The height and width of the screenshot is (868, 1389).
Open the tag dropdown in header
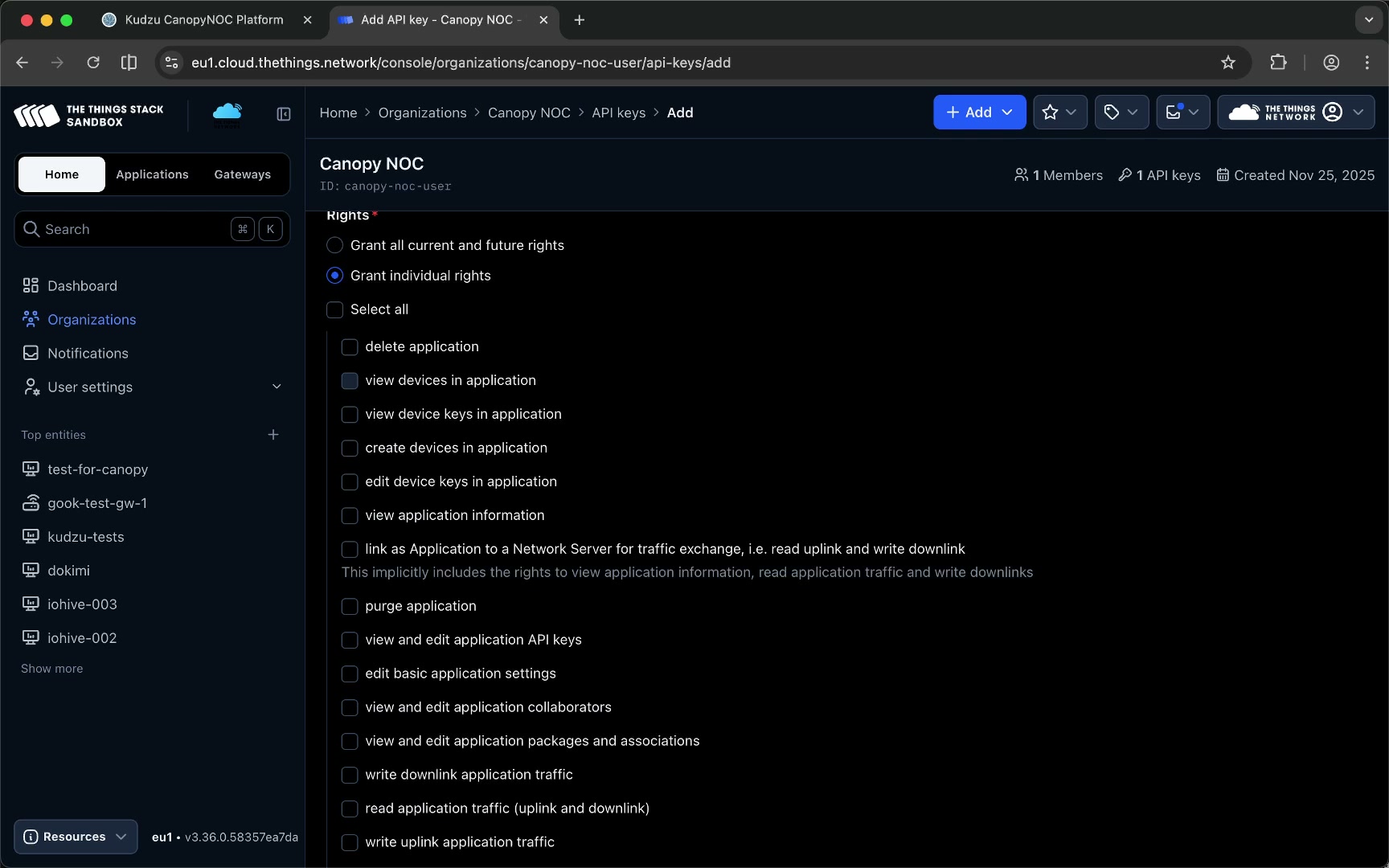pyautogui.click(x=1121, y=113)
